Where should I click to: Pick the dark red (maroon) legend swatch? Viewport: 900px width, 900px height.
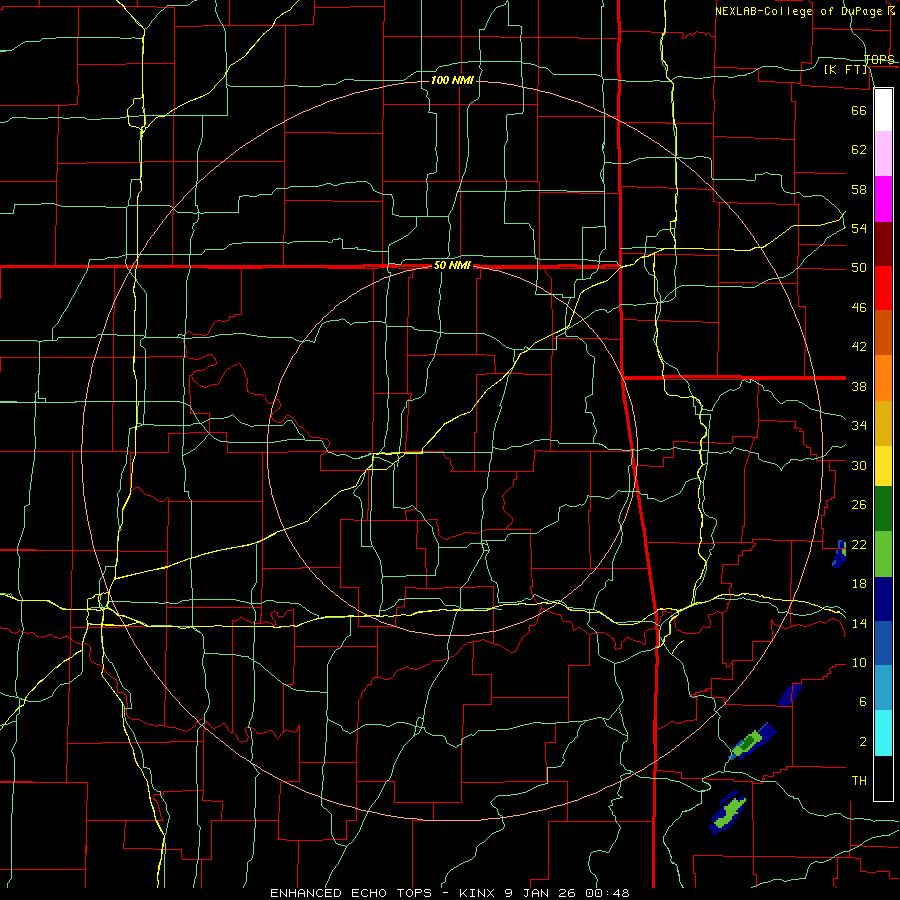pos(883,244)
